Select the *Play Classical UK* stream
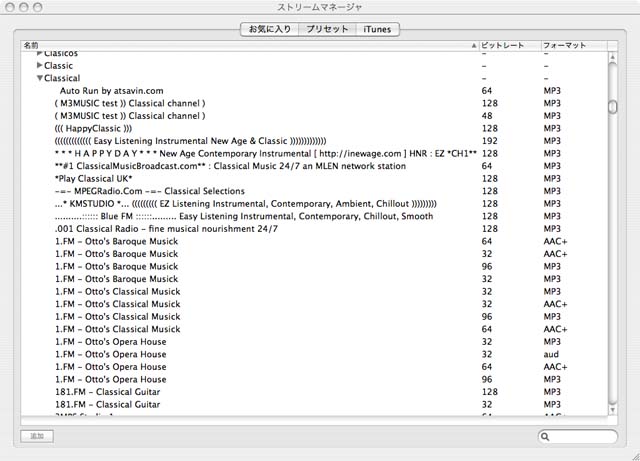Viewport: 640px width, 461px height. (314, 178)
